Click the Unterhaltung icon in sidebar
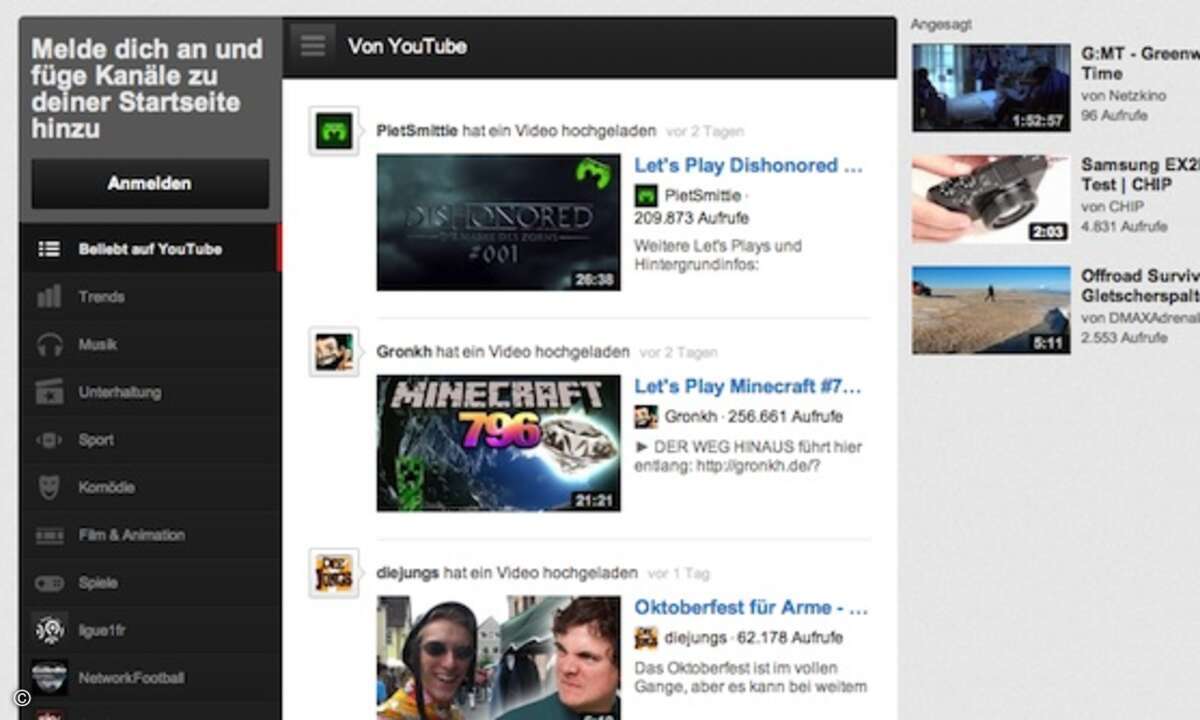 pyautogui.click(x=49, y=392)
